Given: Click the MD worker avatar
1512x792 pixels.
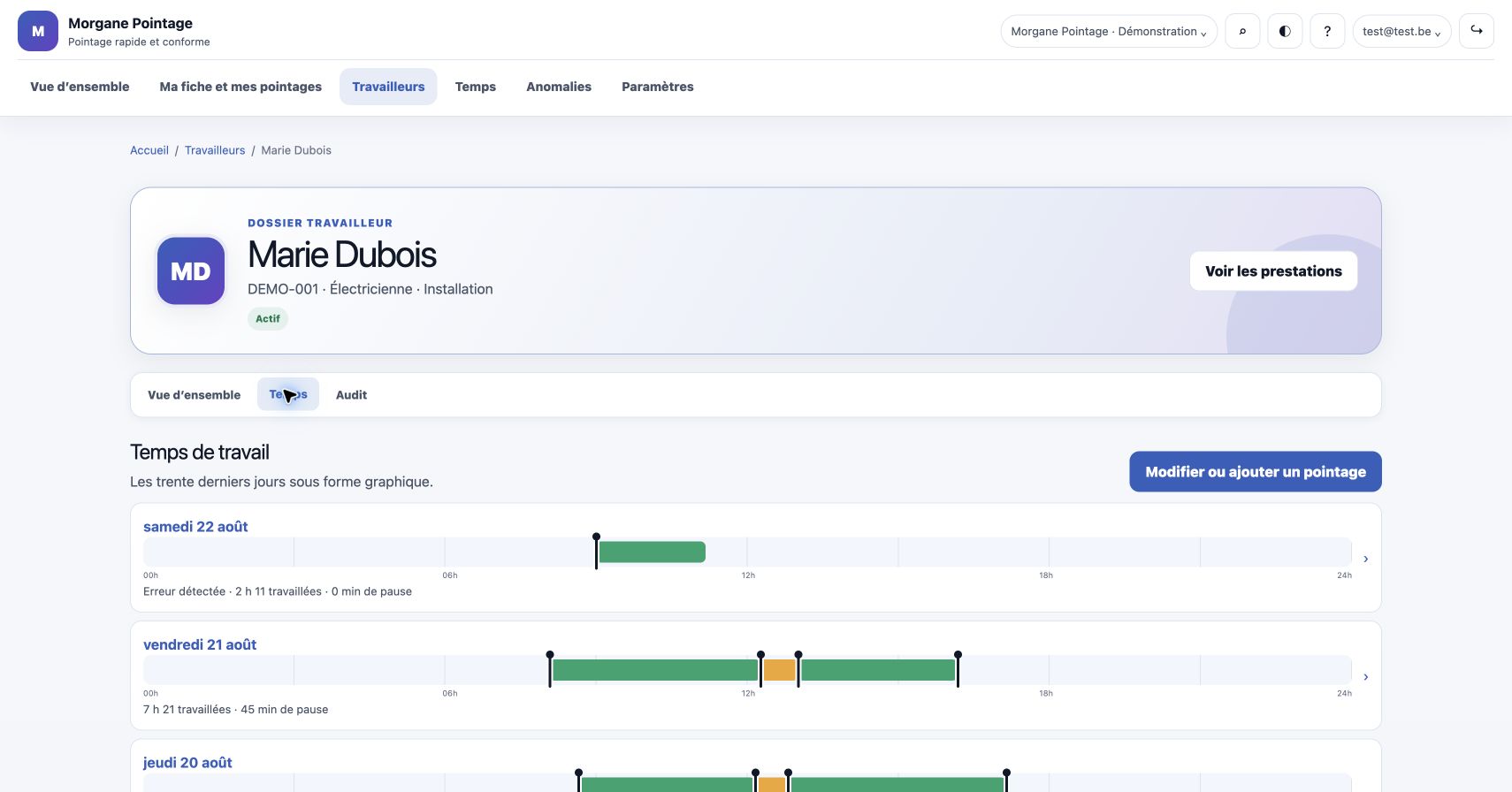Looking at the screenshot, I should tap(191, 270).
